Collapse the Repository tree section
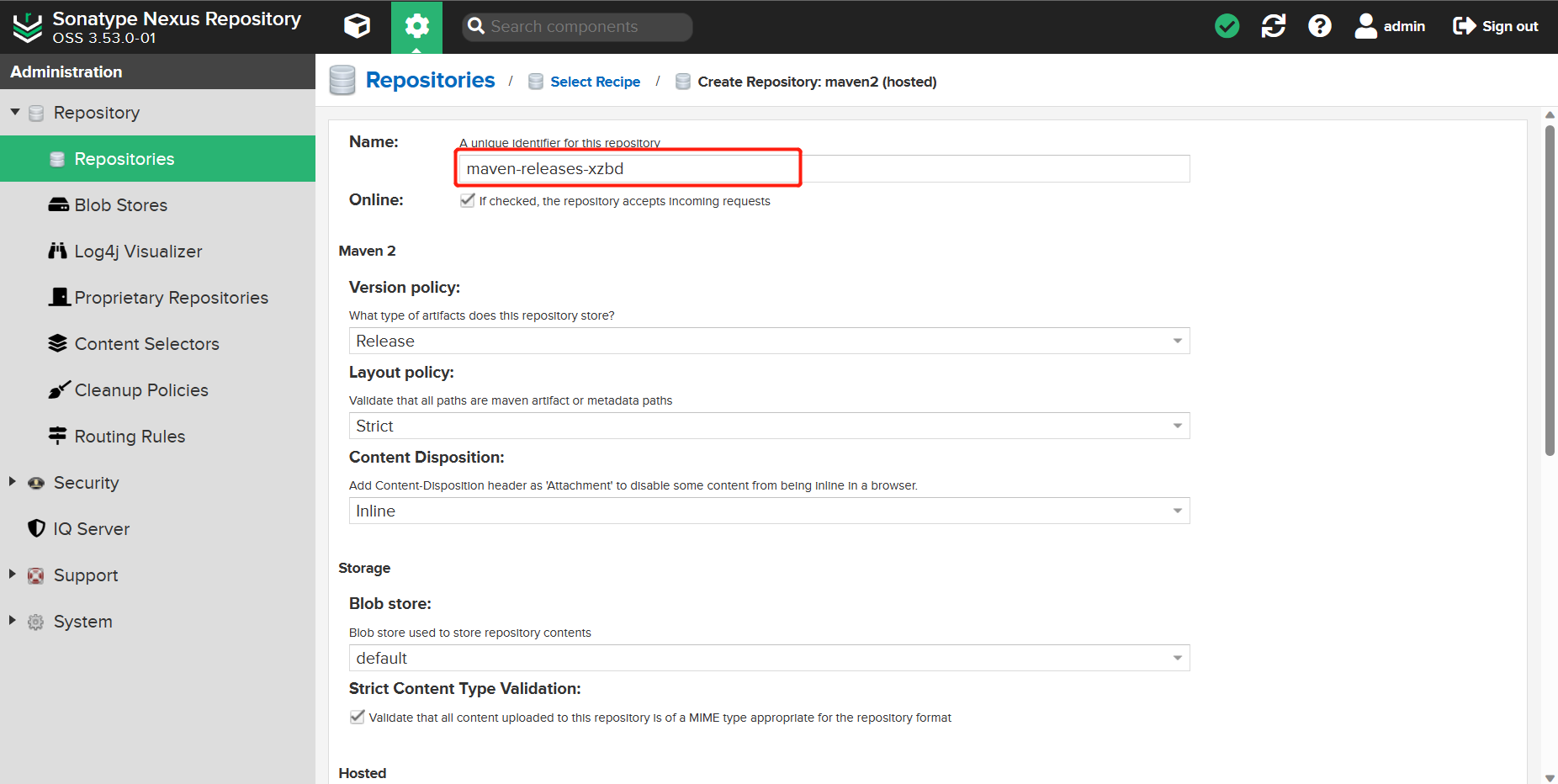 point(14,112)
